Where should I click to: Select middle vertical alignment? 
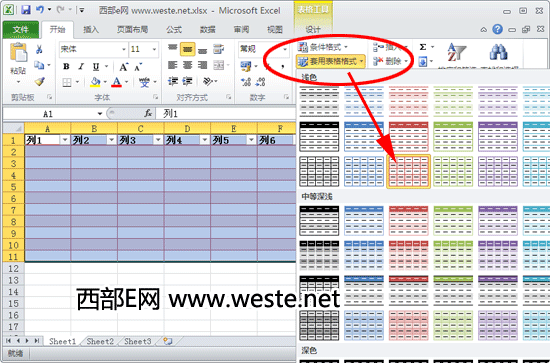[x=187, y=49]
